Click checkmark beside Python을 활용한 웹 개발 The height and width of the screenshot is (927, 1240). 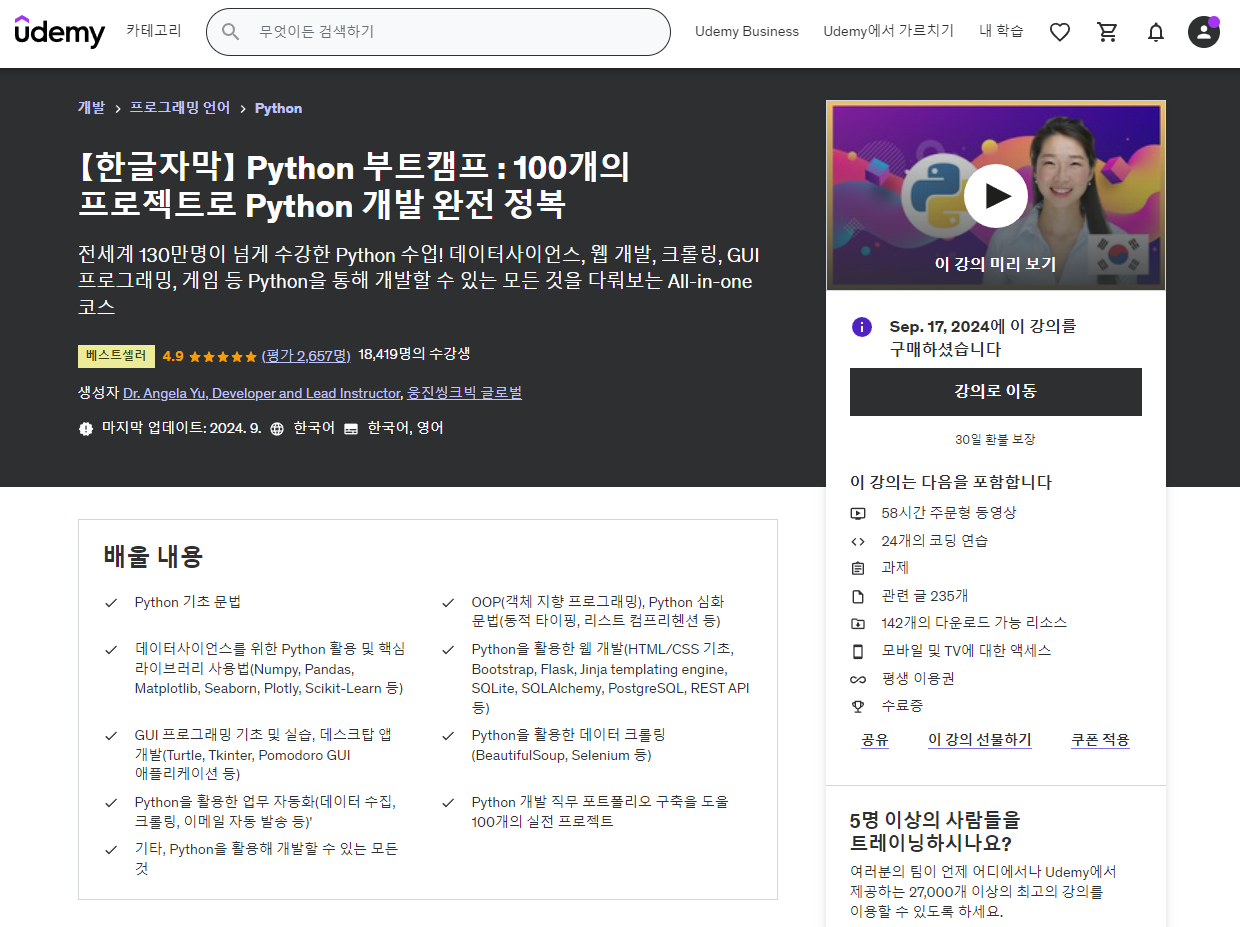(x=449, y=650)
